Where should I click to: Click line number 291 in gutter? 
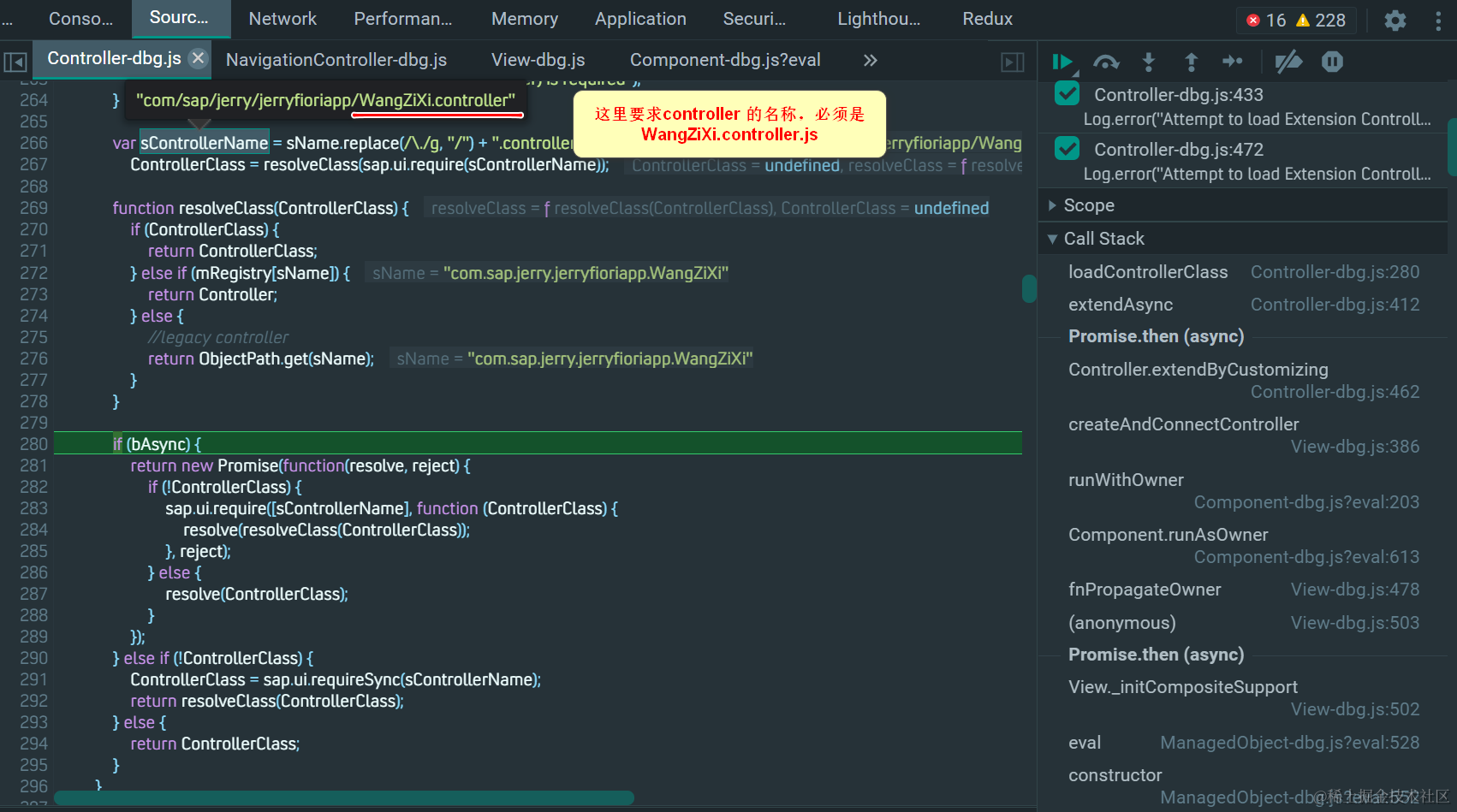coord(34,679)
